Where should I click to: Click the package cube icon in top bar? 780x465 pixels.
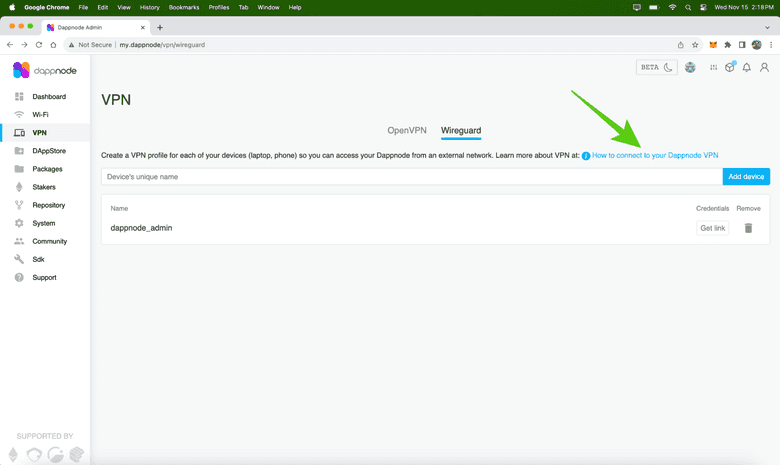tap(730, 68)
